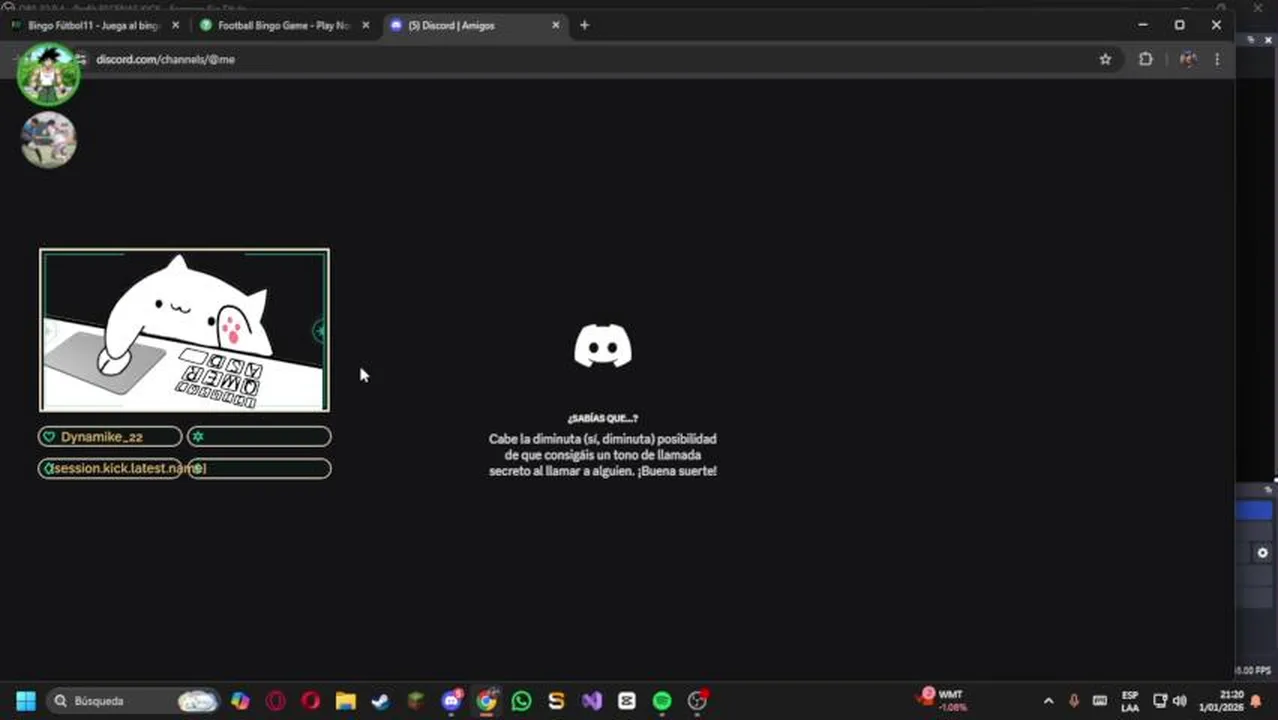Bookmark this page with the star icon
The image size is (1278, 720).
(1105, 59)
